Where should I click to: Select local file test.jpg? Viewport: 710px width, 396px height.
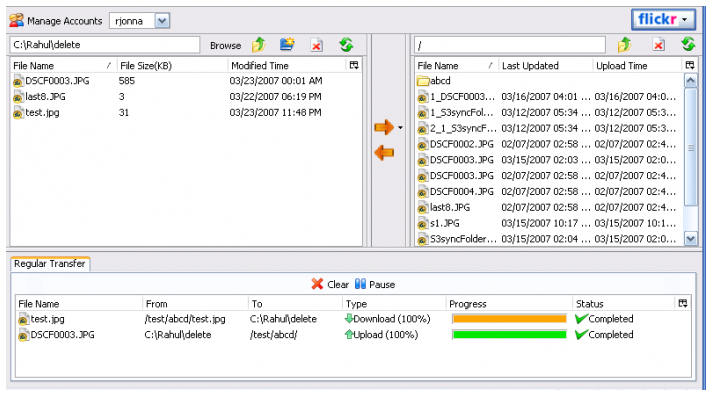click(x=186, y=113)
